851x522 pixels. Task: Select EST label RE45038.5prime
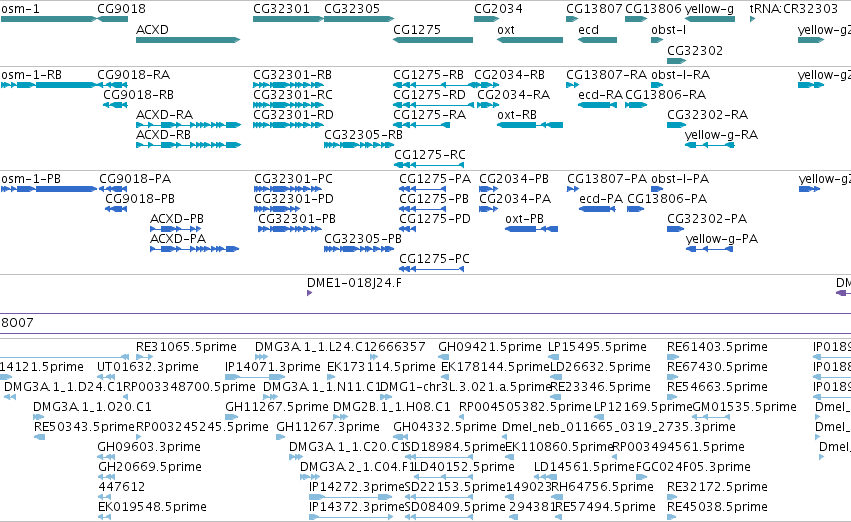[717, 507]
